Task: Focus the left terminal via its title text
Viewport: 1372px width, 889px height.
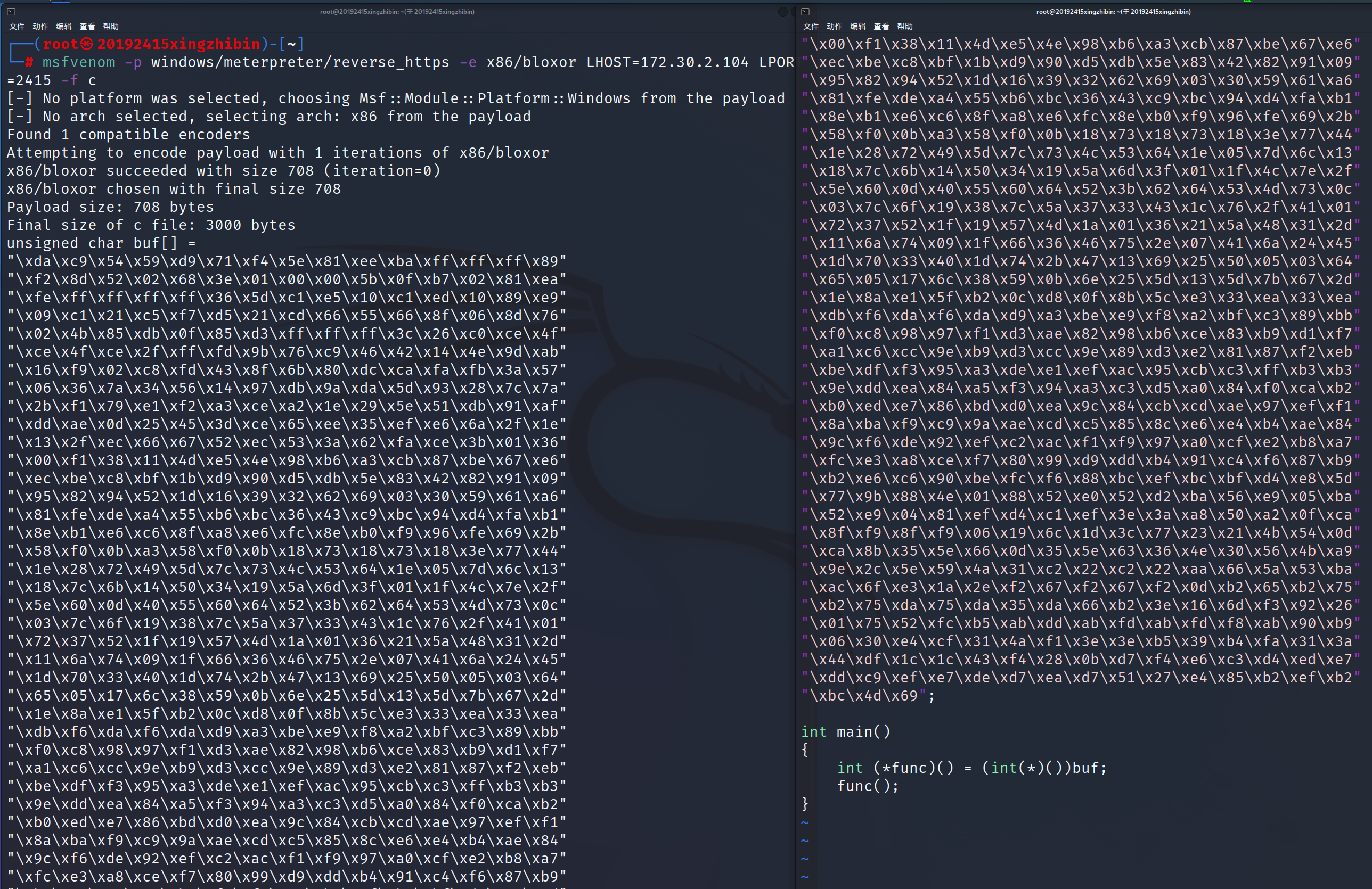Action: coord(397,12)
